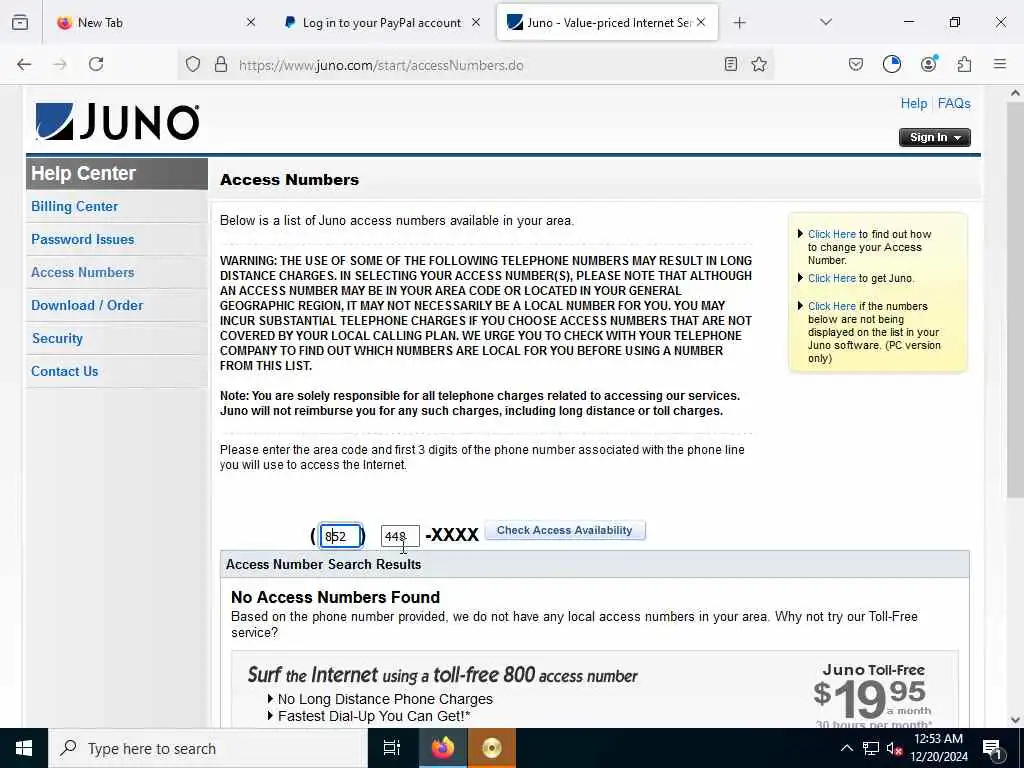Open Contact Us in sidebar
This screenshot has height=768, width=1024.
65,371
